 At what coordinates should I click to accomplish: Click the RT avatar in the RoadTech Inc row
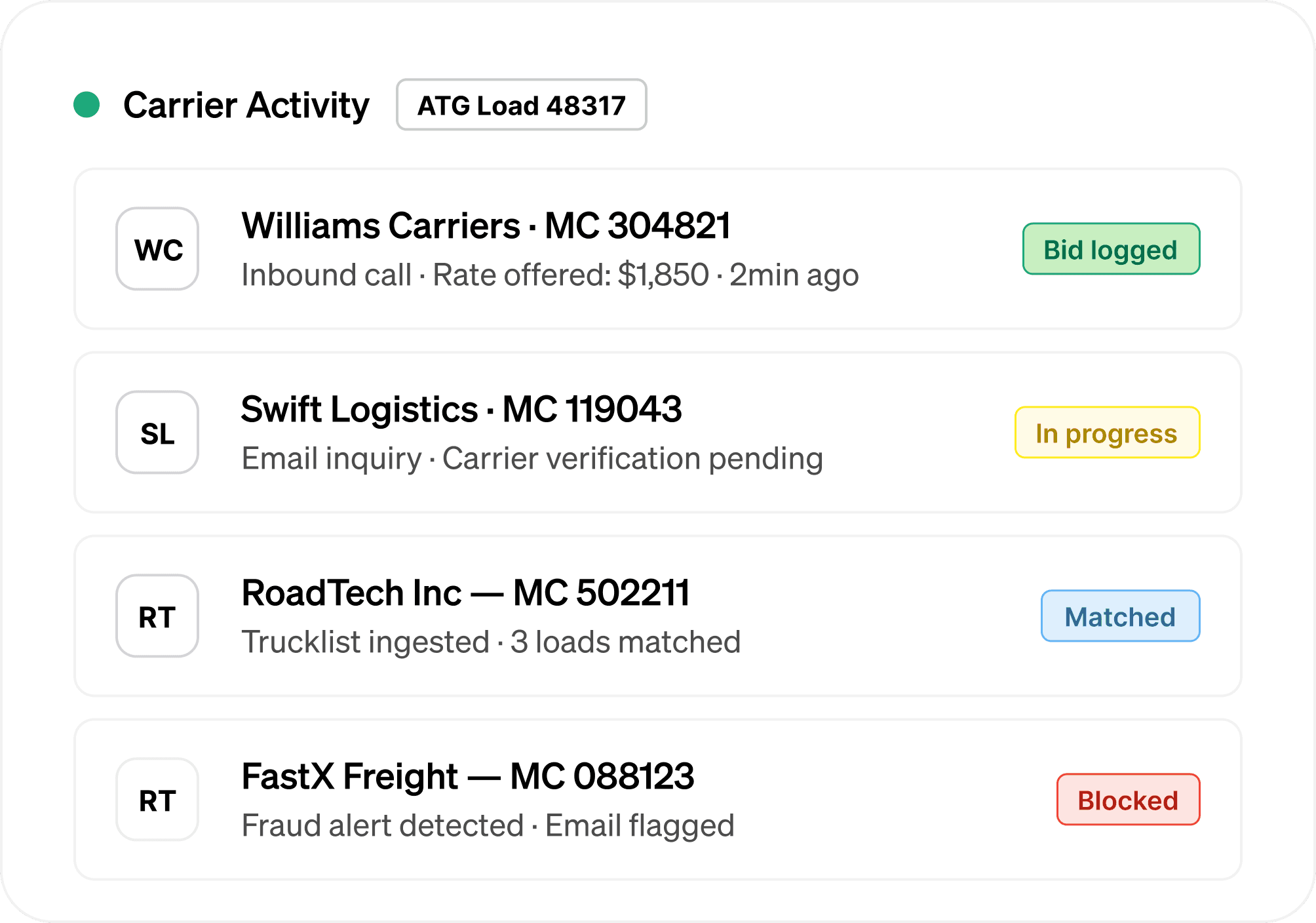click(157, 616)
